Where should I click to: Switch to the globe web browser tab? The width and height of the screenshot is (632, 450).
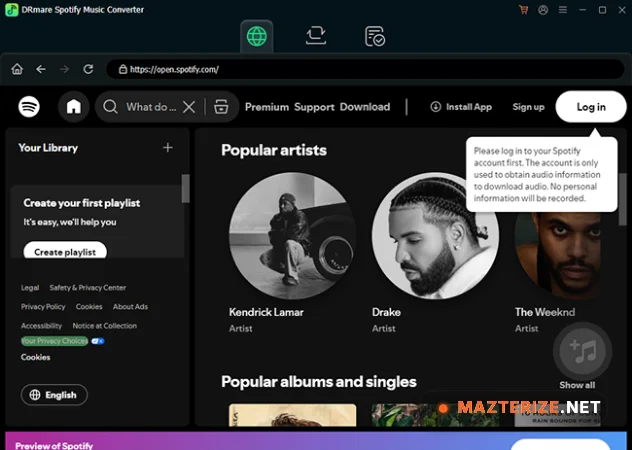point(257,36)
